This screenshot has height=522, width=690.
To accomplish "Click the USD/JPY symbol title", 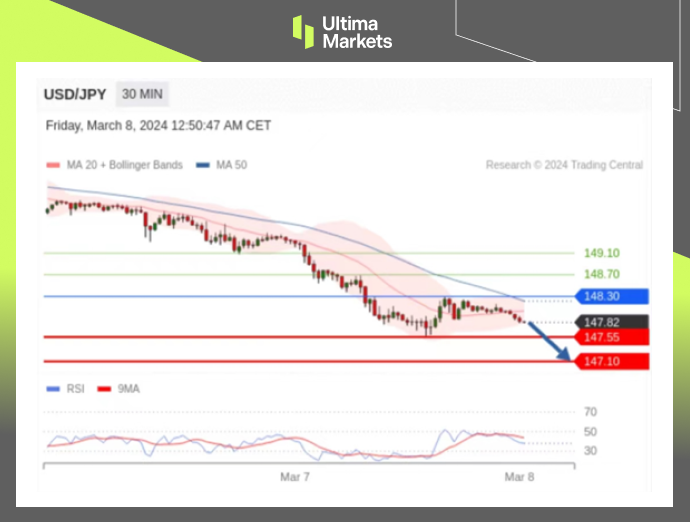I will (x=75, y=95).
